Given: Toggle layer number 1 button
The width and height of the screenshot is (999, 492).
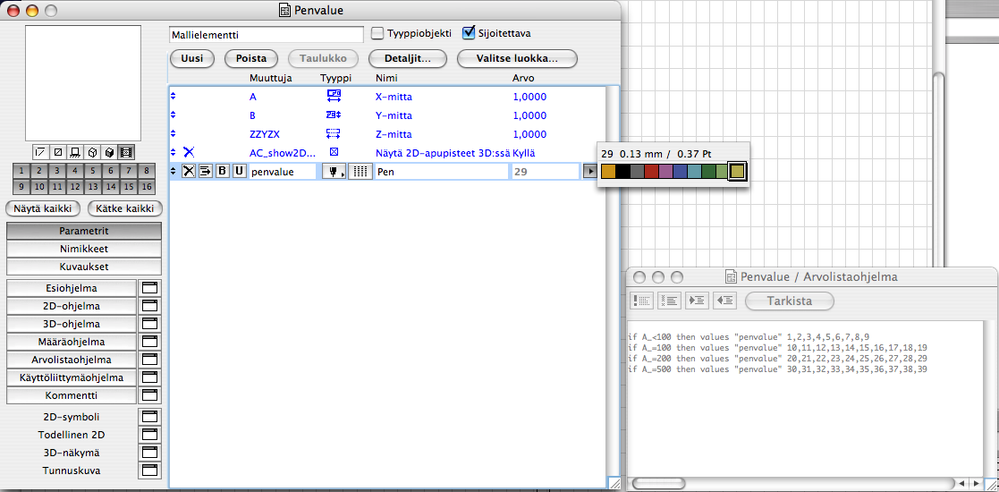Looking at the screenshot, I should tap(21, 171).
